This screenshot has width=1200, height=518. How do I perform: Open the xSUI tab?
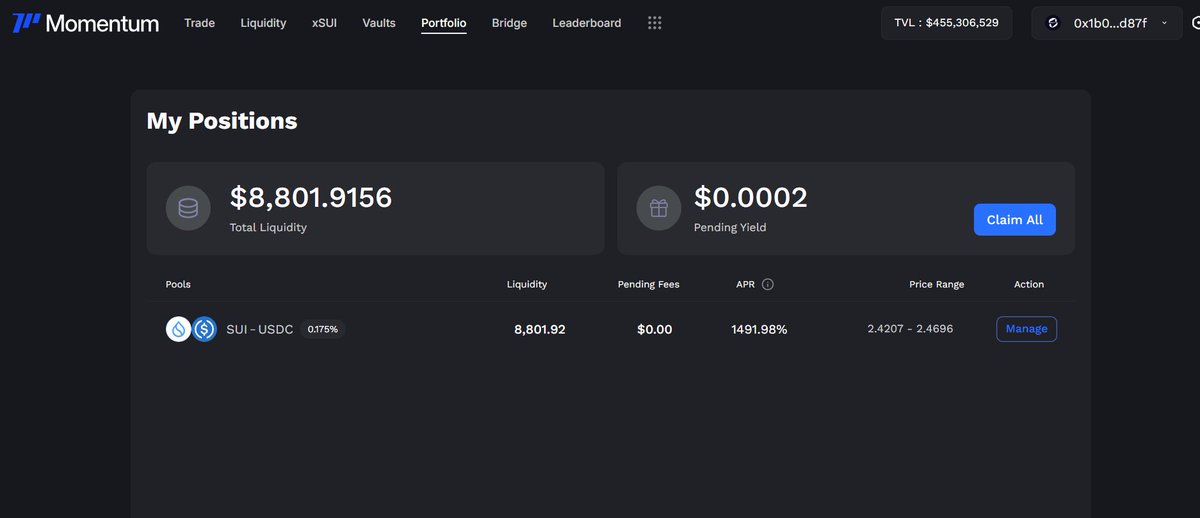click(x=324, y=23)
